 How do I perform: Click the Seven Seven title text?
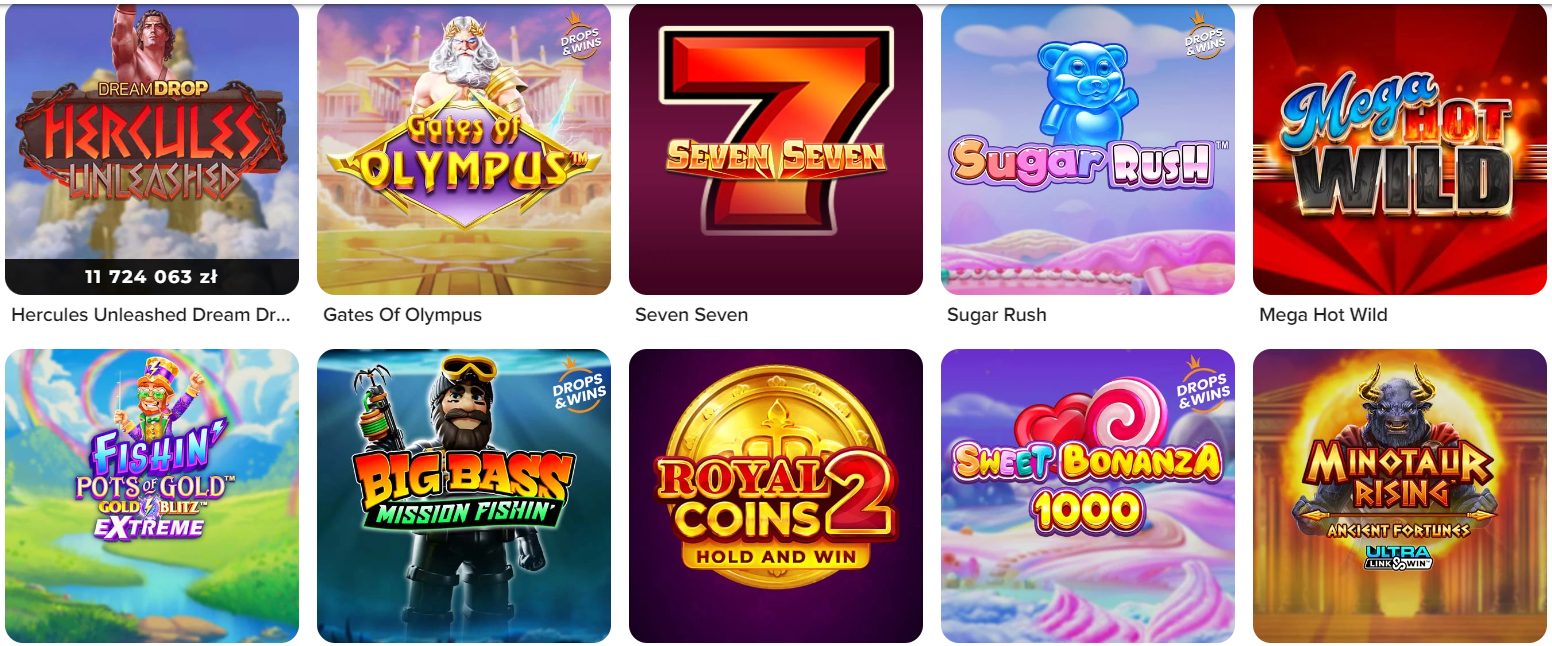pos(691,315)
